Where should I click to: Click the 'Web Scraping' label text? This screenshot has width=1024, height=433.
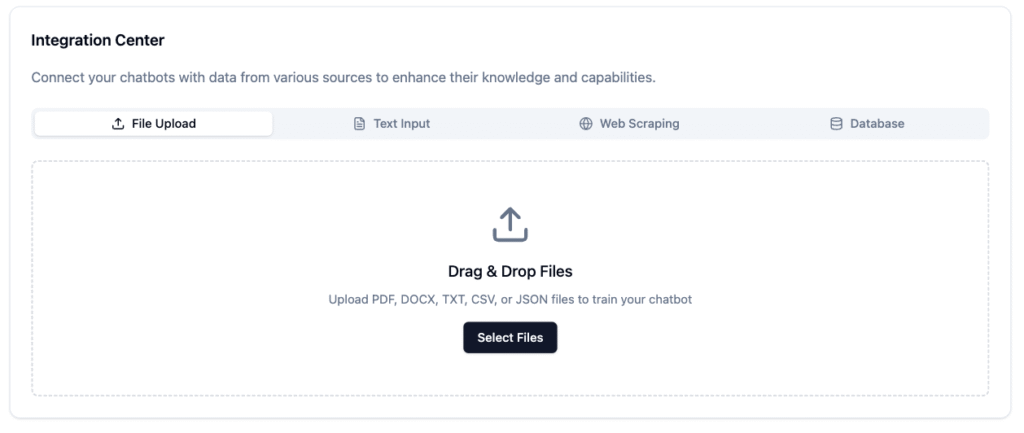pos(639,123)
